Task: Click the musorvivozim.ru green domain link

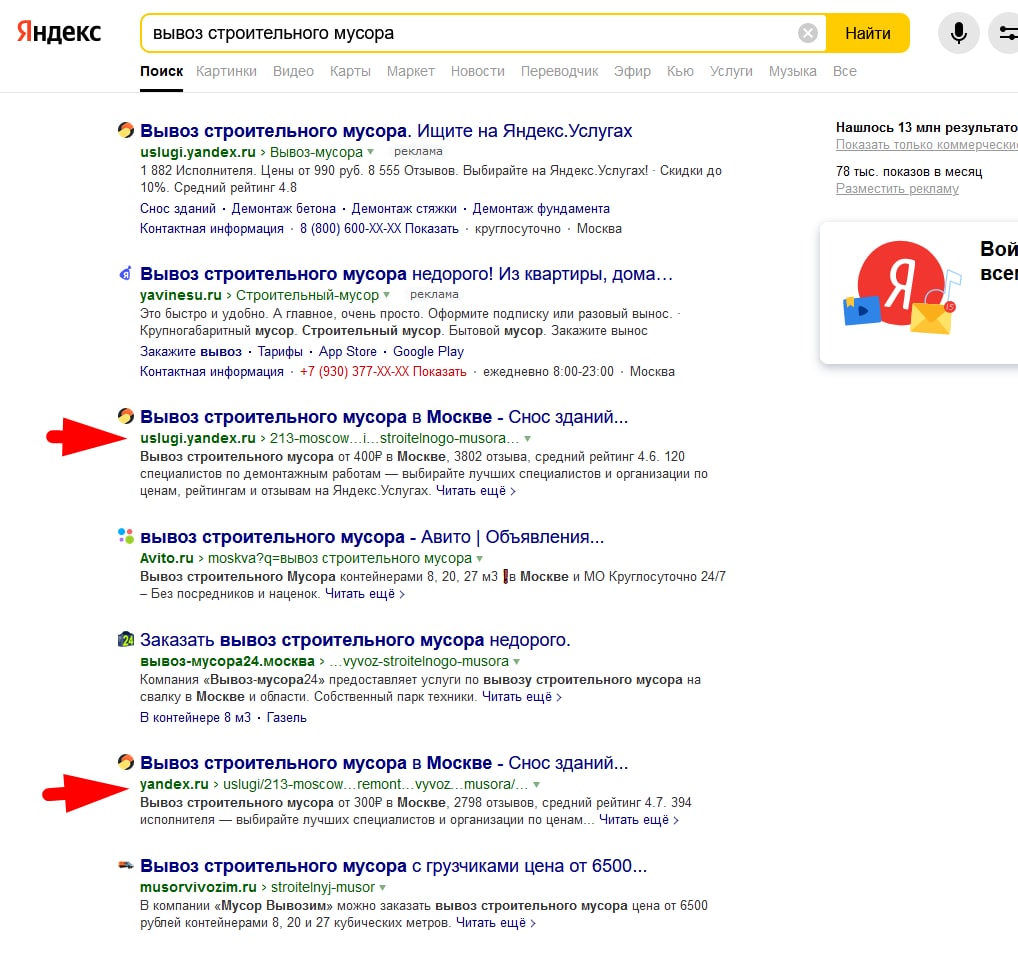Action: 198,887
